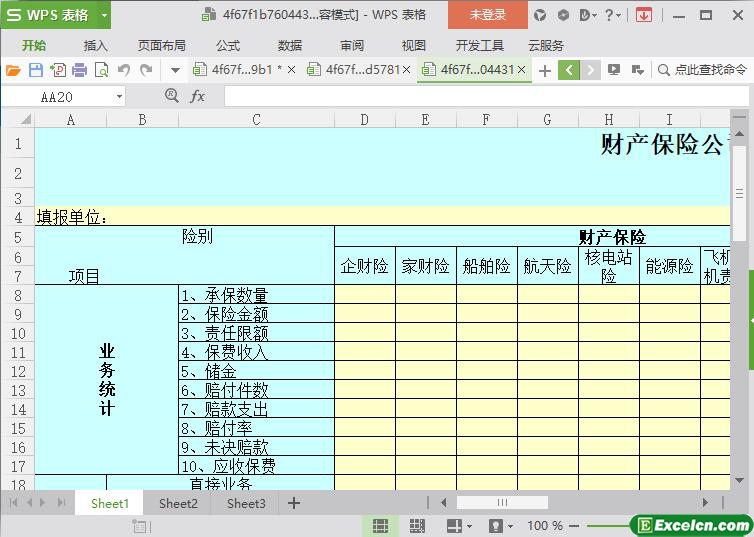Click the undo arrow icon

(124, 70)
